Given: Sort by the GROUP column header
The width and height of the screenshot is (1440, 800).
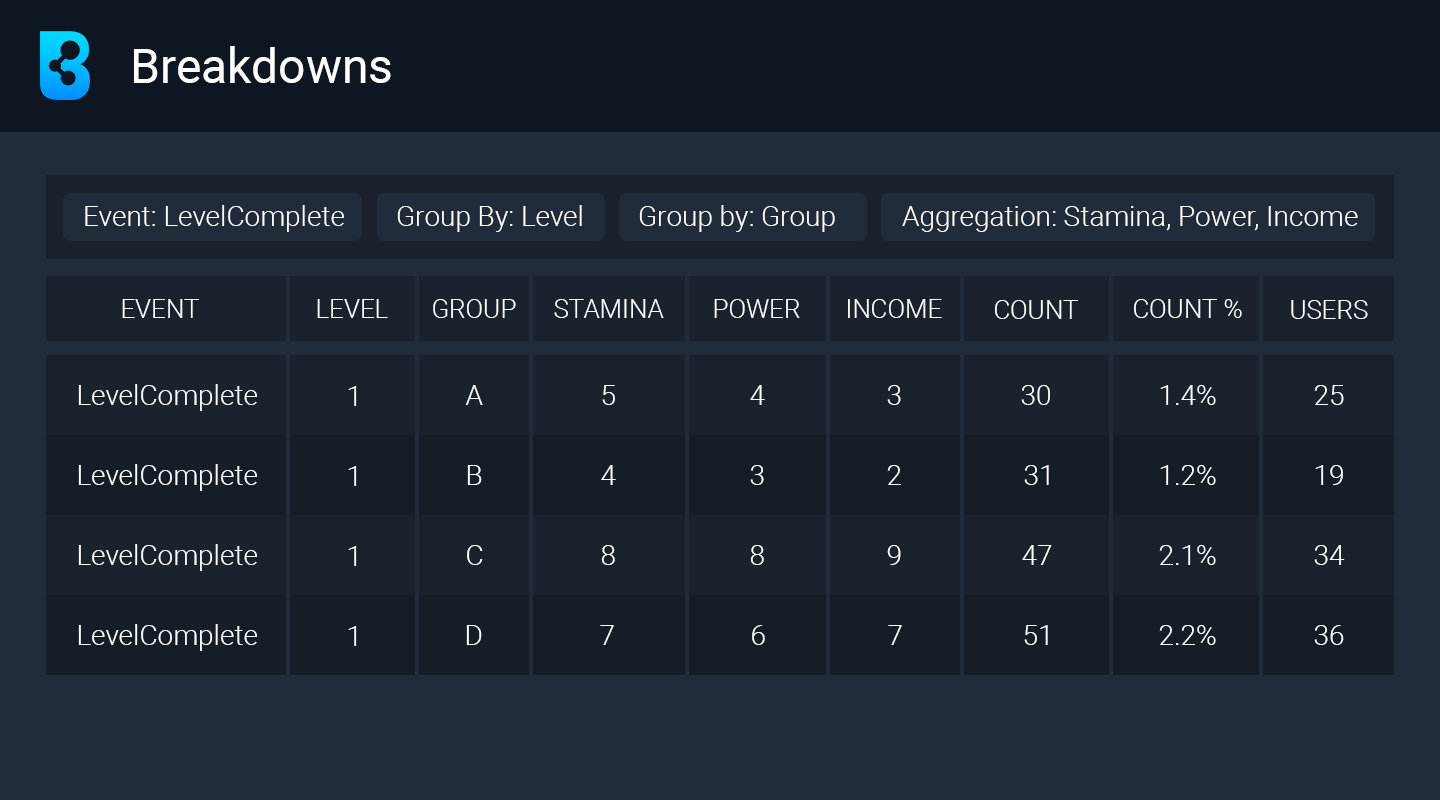Looking at the screenshot, I should [x=474, y=309].
